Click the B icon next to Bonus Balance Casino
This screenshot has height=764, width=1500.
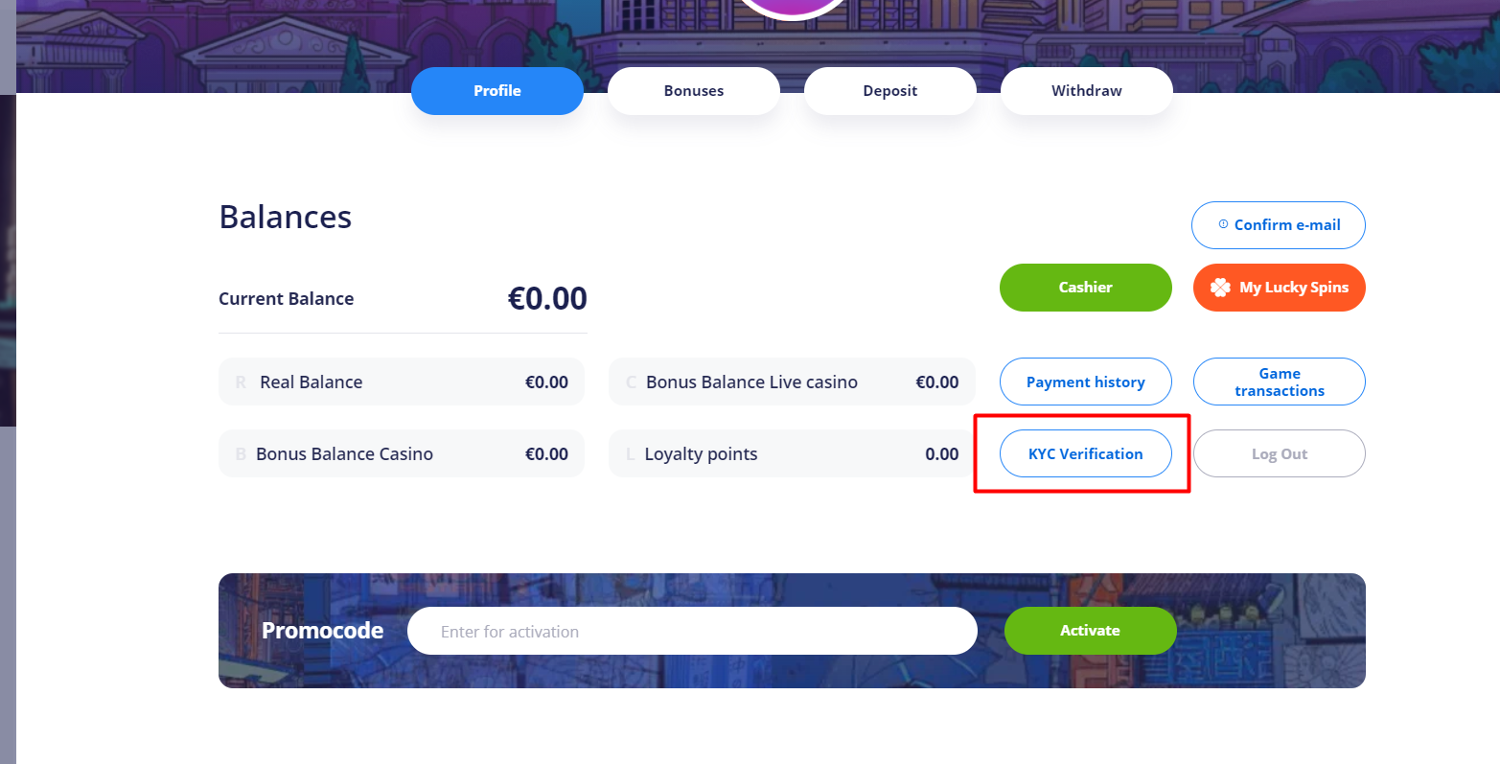240,454
